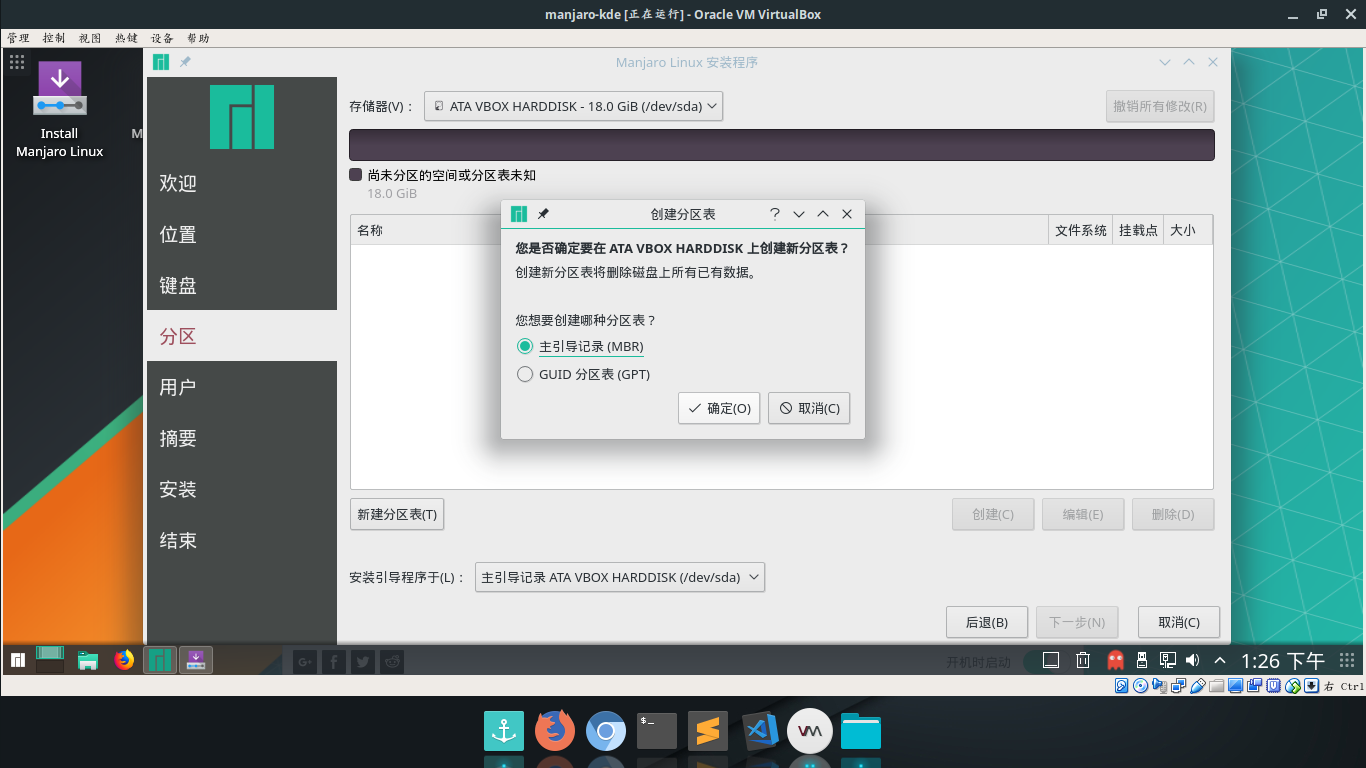Switch to the Manjaro Hello taskbar entry
The height and width of the screenshot is (768, 1366).
160,660
